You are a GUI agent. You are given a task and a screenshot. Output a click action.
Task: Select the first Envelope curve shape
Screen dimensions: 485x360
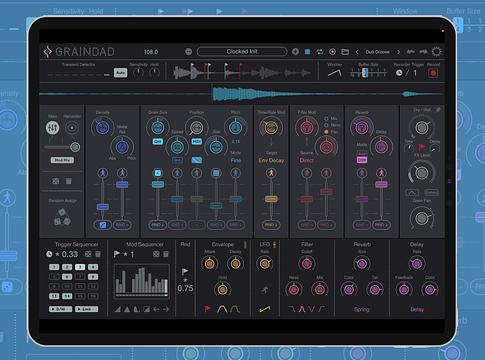221,309
